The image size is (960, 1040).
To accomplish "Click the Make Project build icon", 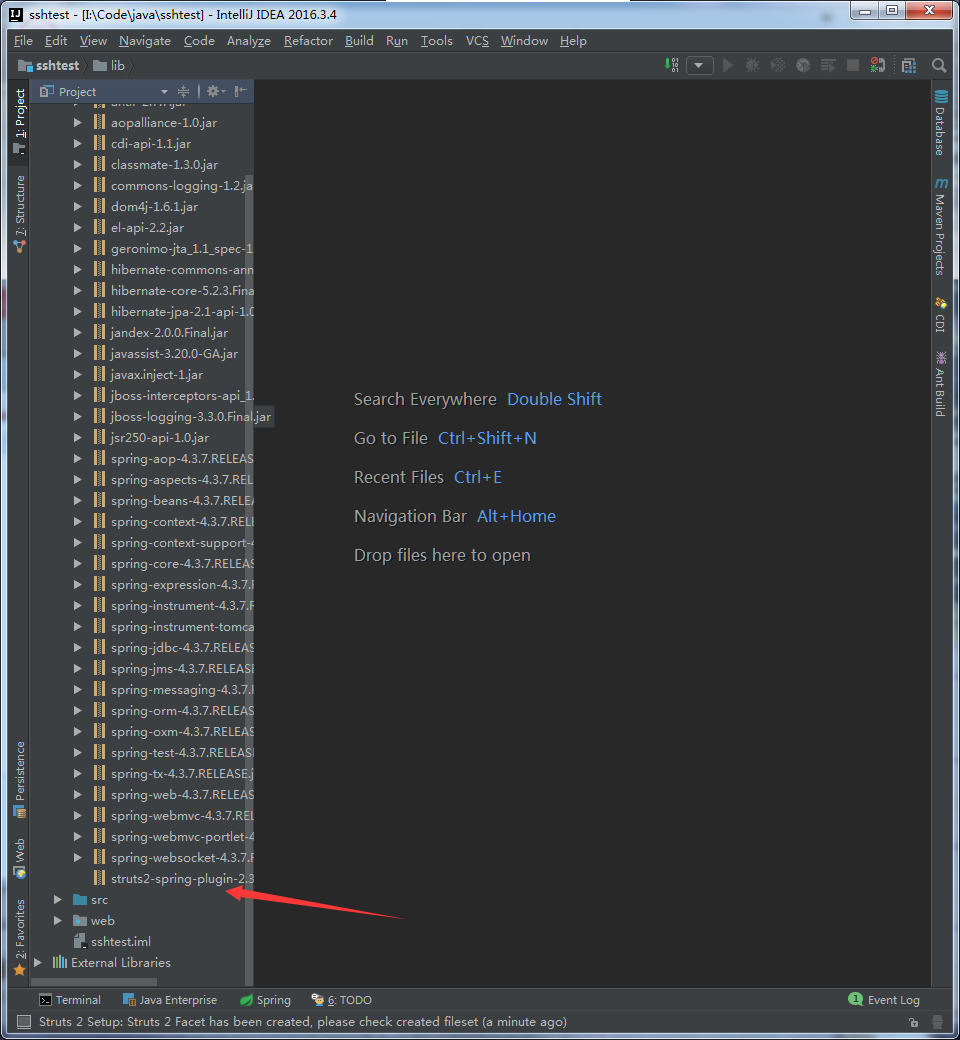I will pos(671,65).
